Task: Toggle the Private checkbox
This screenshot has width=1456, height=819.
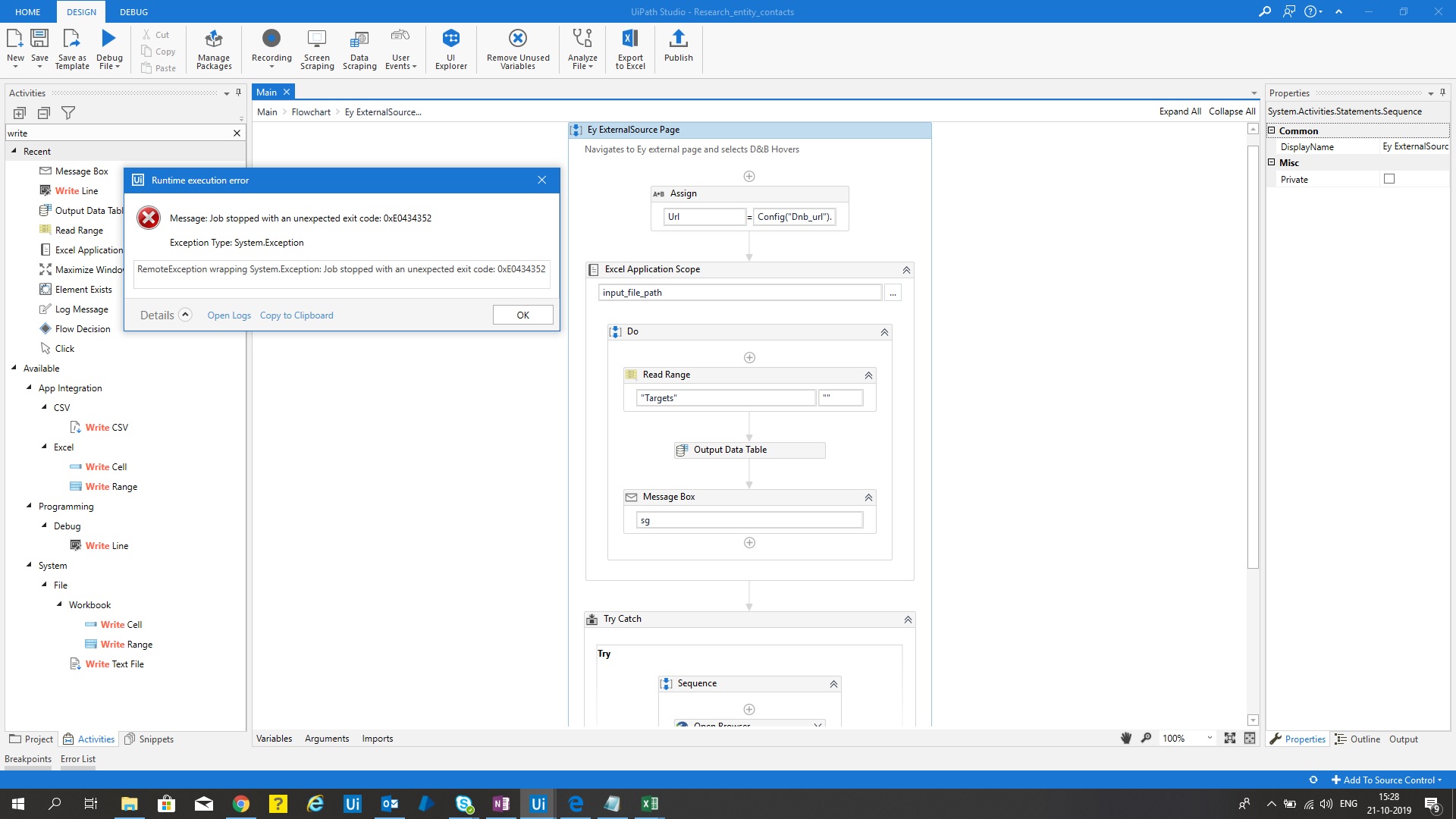Action: point(1389,179)
